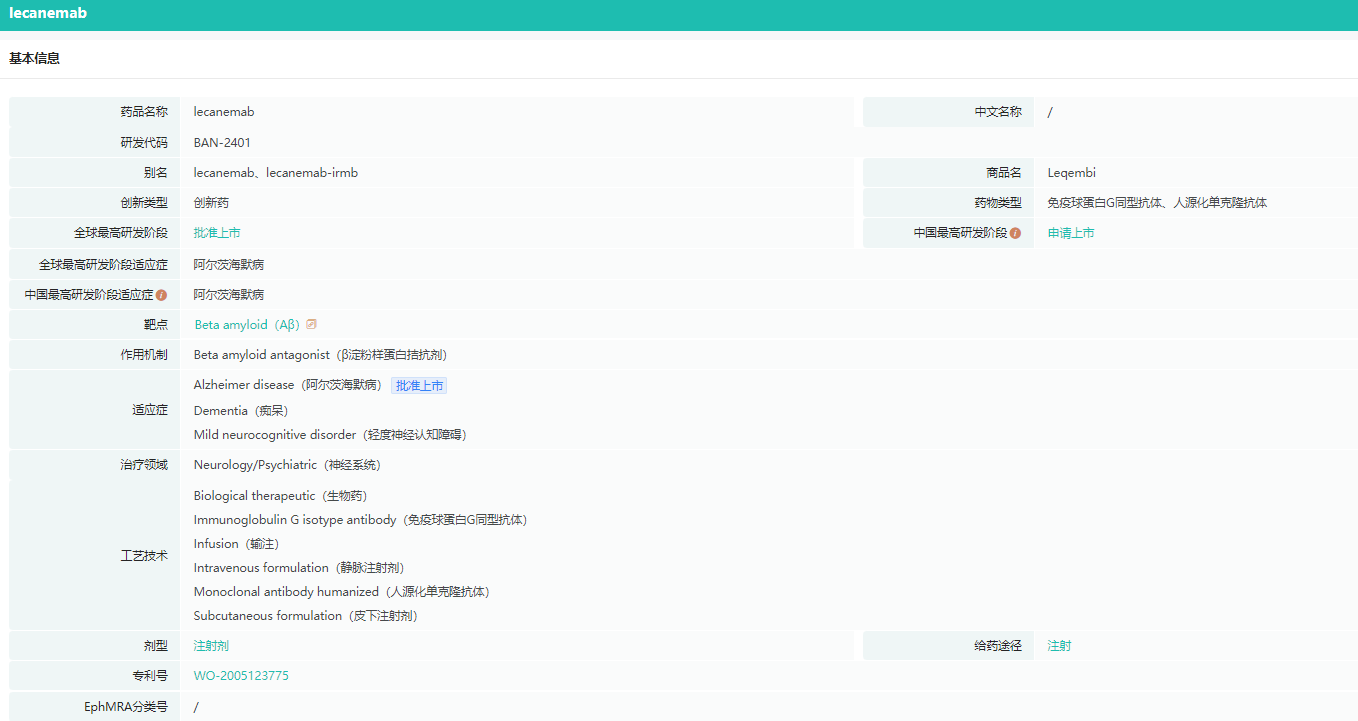Open the 注射 administration route link
This screenshot has height=721, width=1358.
coord(1059,646)
